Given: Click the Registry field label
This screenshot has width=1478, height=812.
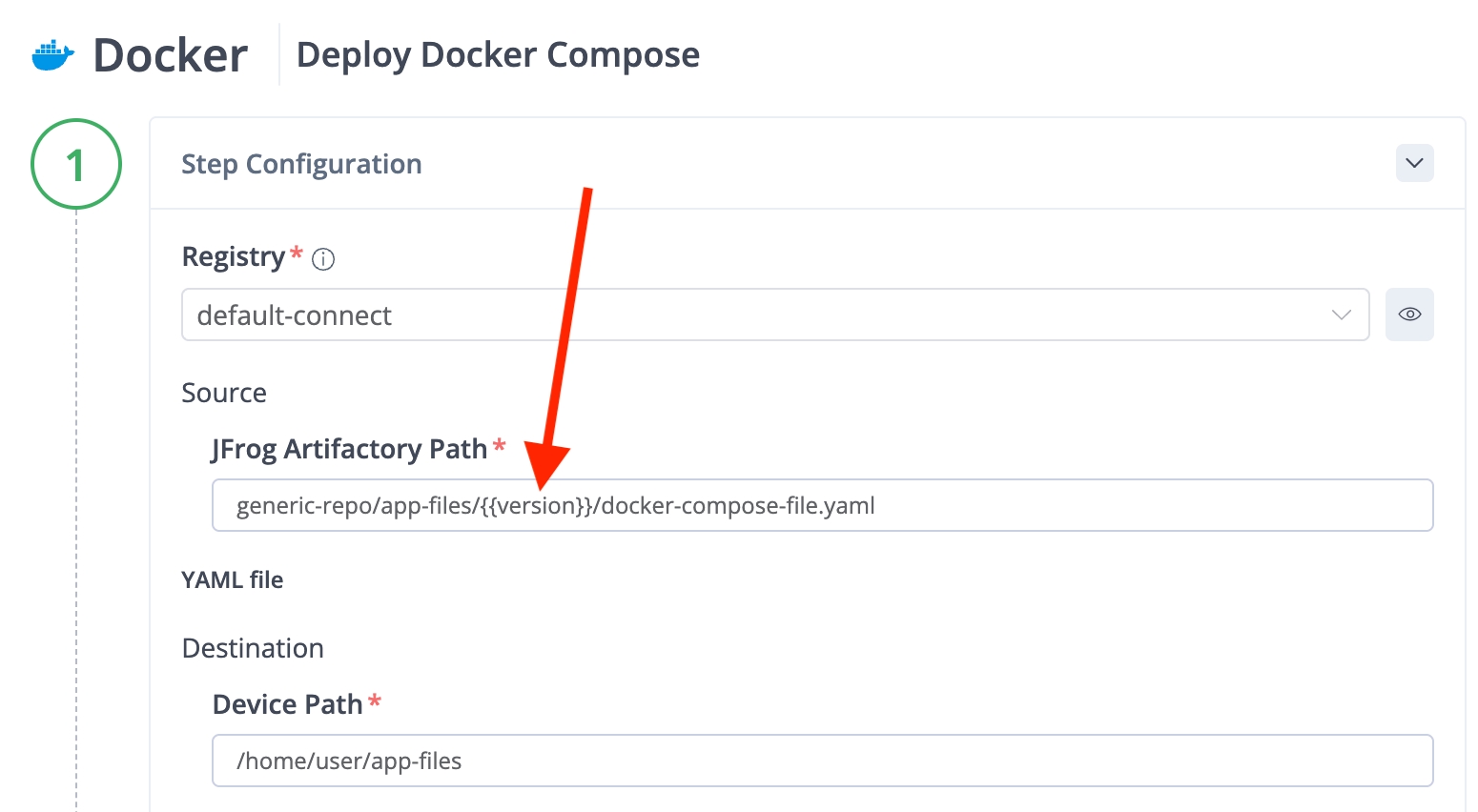Looking at the screenshot, I should click(x=234, y=257).
